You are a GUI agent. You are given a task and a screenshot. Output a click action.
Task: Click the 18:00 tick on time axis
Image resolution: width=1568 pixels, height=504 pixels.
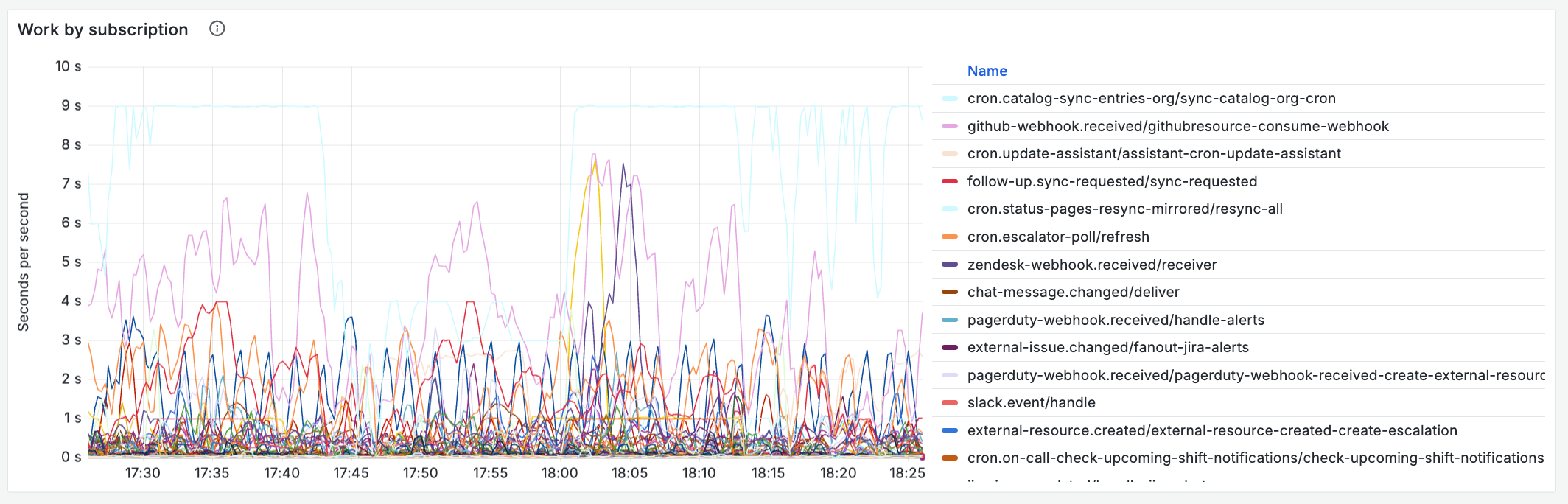coord(560,473)
